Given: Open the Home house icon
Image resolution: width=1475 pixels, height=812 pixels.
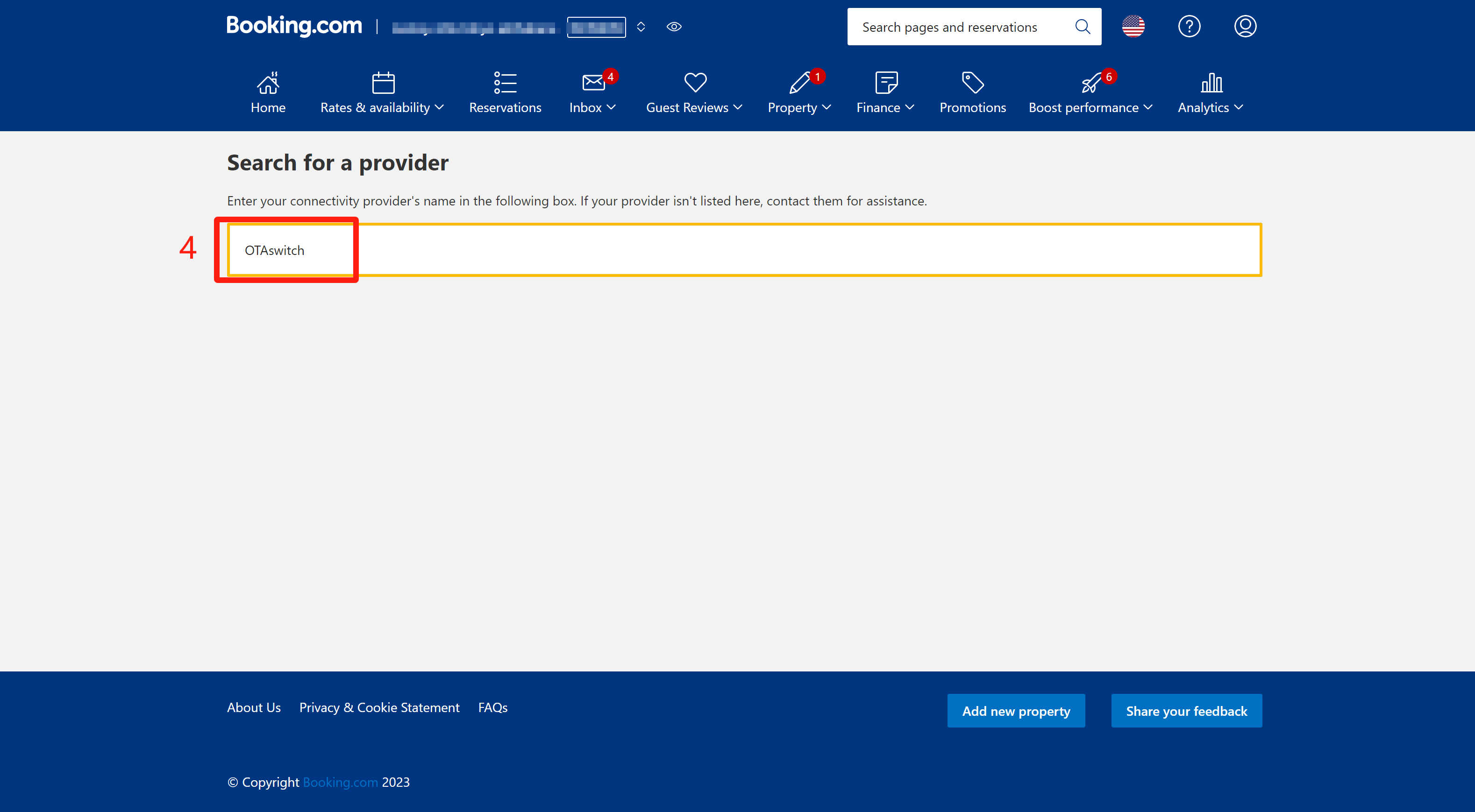Looking at the screenshot, I should click(x=268, y=83).
